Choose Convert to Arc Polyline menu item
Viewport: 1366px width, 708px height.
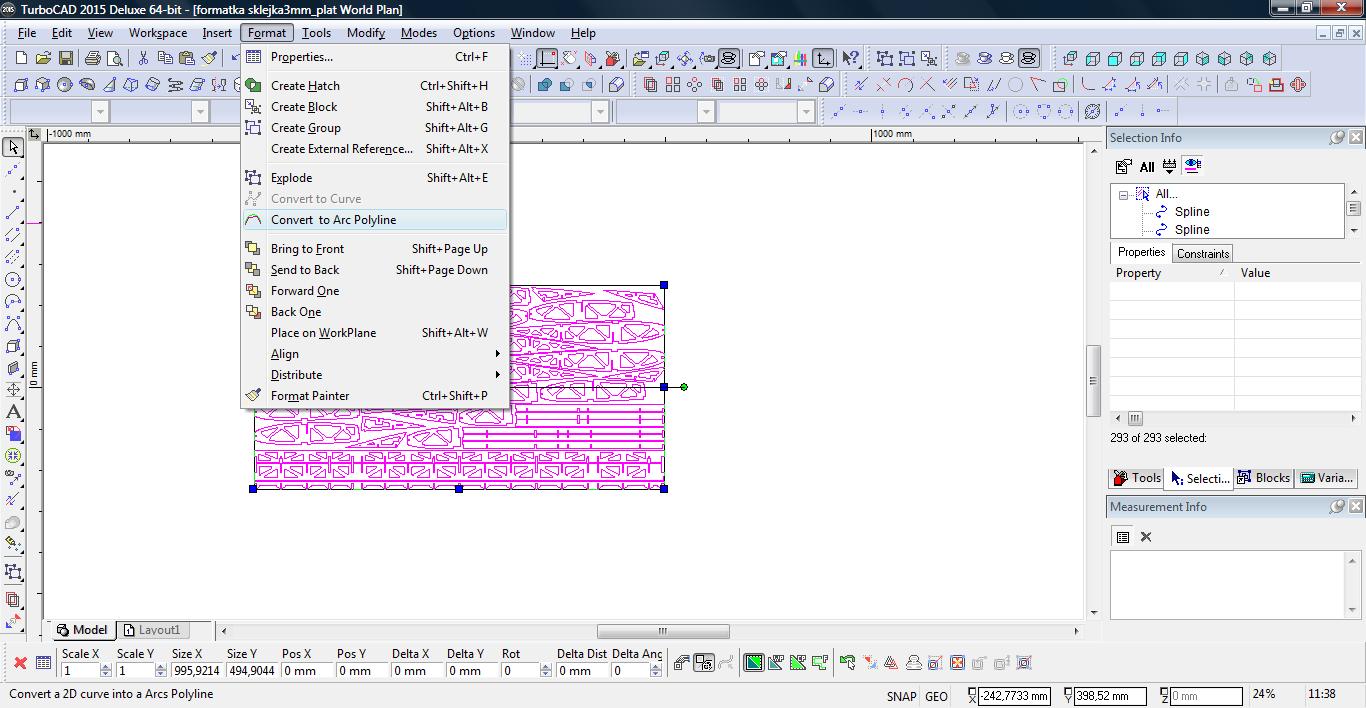[x=333, y=220]
